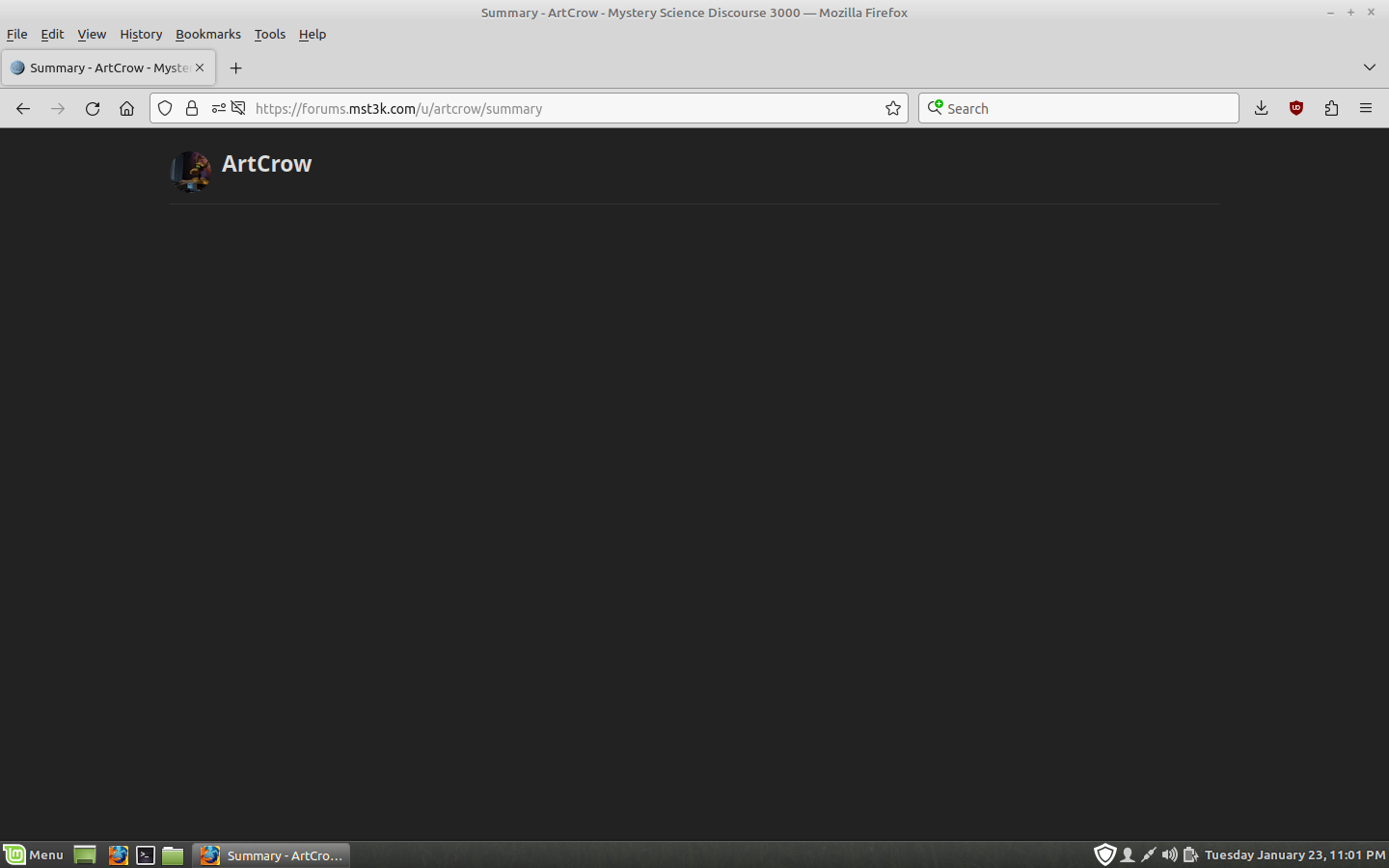Open the sound volume tray icon
Viewport: 1389px width, 868px height.
1169,854
